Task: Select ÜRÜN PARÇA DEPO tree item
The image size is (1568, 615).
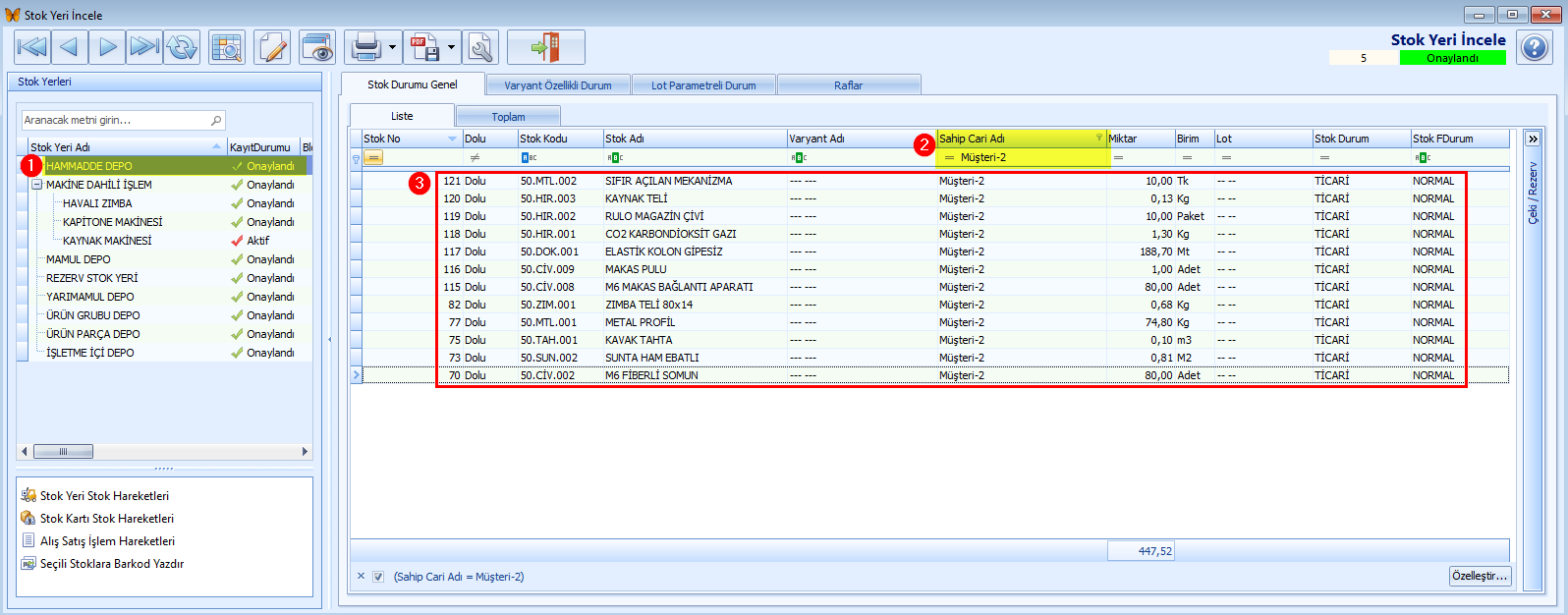Action: pyautogui.click(x=93, y=334)
